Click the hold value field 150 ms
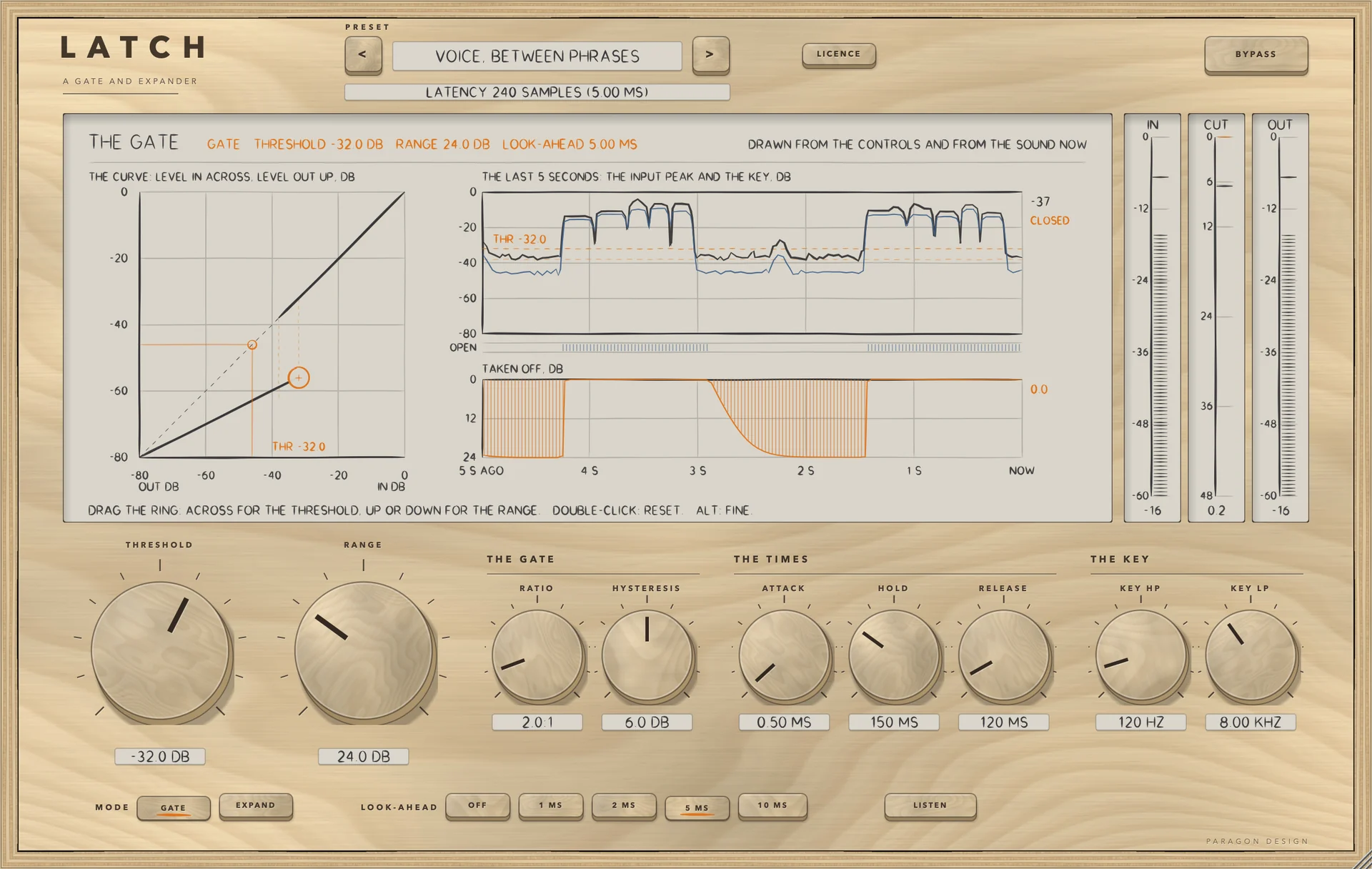The height and width of the screenshot is (869, 1372). [894, 722]
